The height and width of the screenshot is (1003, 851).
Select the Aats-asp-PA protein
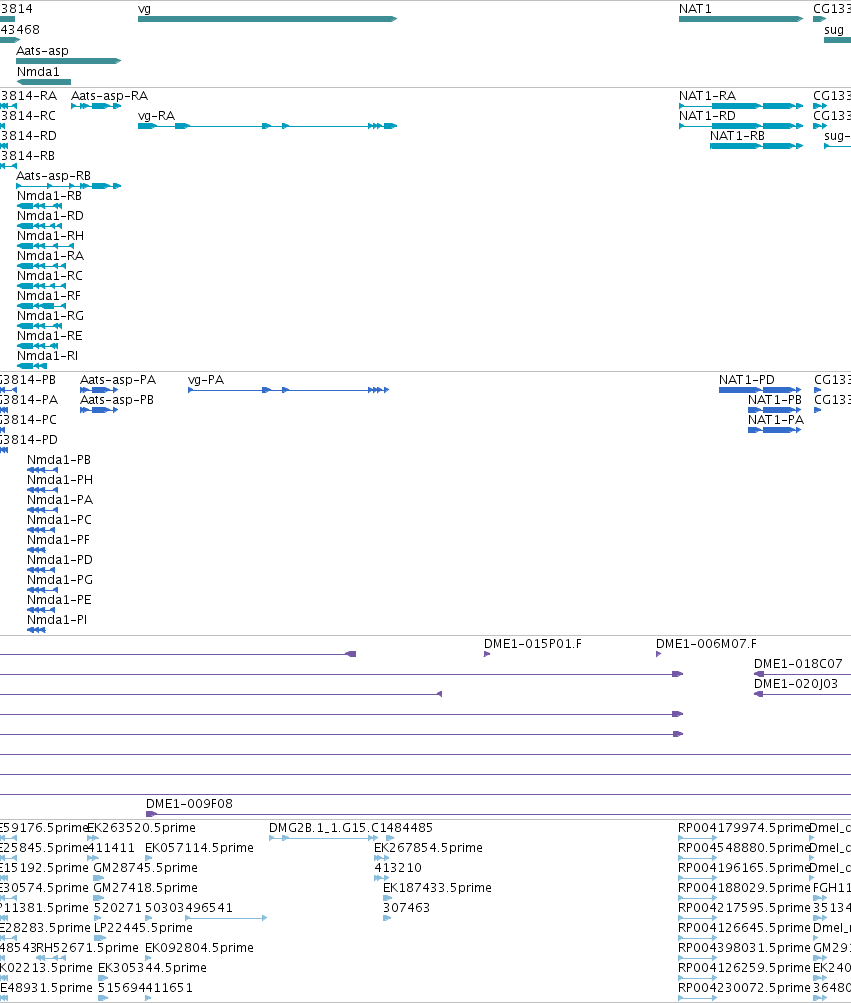click(99, 390)
